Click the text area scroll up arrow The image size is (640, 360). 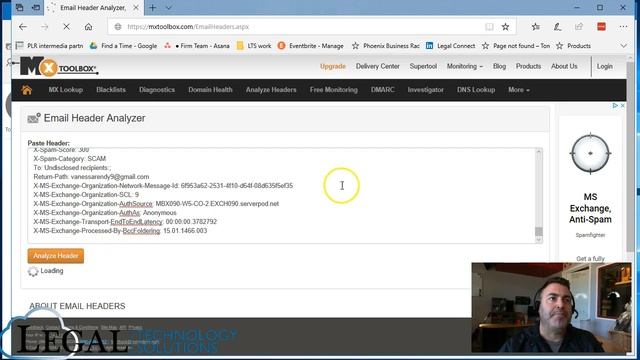[539, 151]
